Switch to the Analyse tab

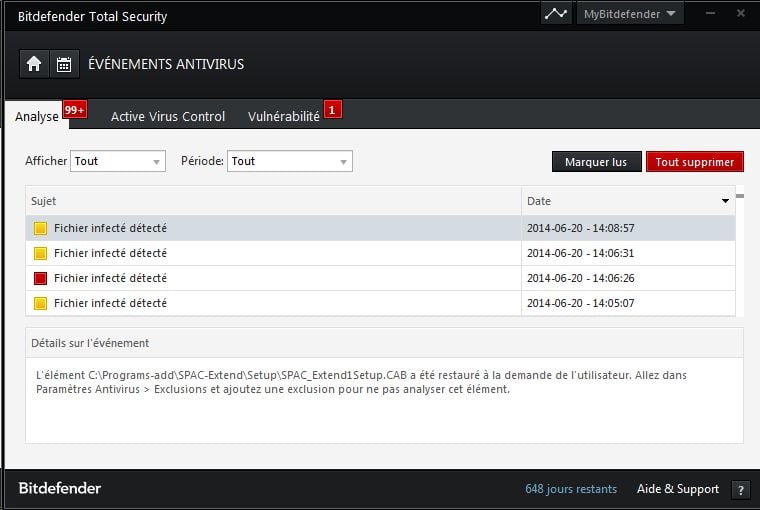coord(37,116)
